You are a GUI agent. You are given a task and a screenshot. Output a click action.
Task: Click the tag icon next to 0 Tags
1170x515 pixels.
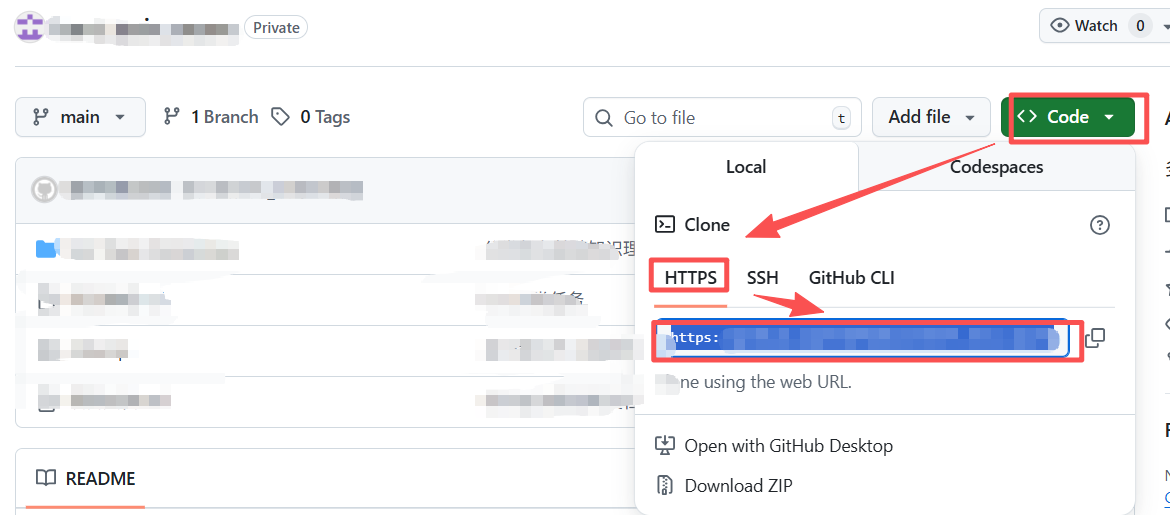(x=281, y=117)
